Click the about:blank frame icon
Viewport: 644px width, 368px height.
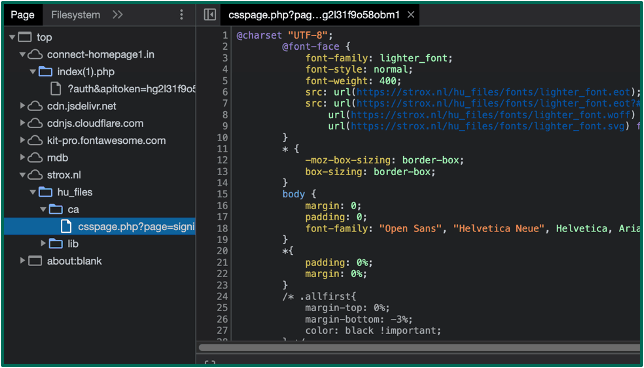pyautogui.click(x=35, y=261)
